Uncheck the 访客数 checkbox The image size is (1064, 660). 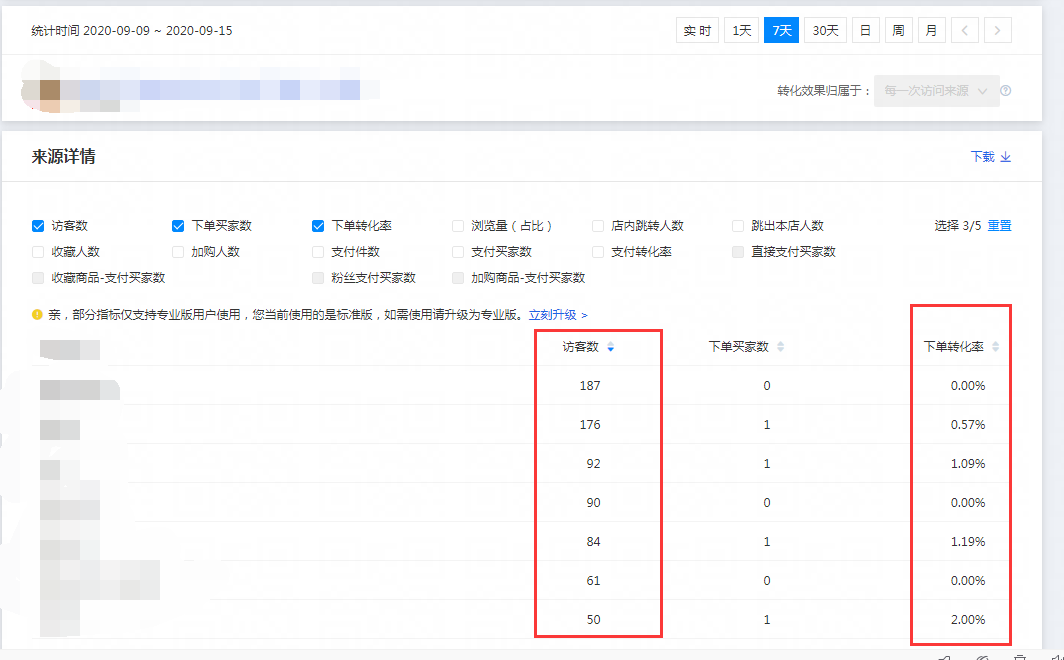click(x=38, y=226)
